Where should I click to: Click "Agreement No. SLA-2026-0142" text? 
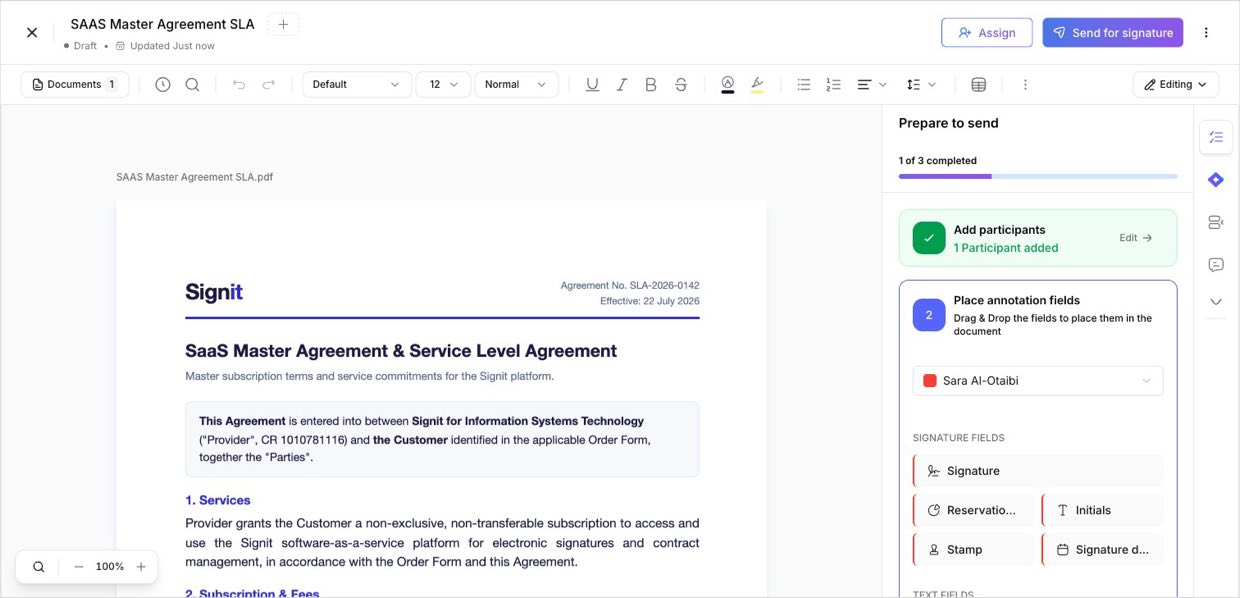click(x=630, y=286)
